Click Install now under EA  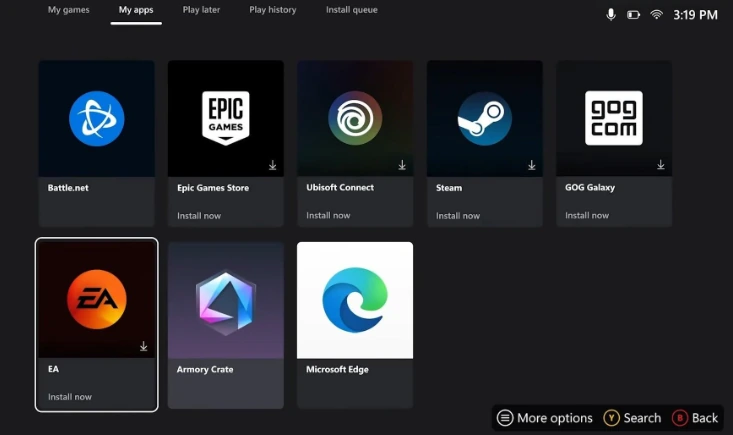click(x=70, y=397)
